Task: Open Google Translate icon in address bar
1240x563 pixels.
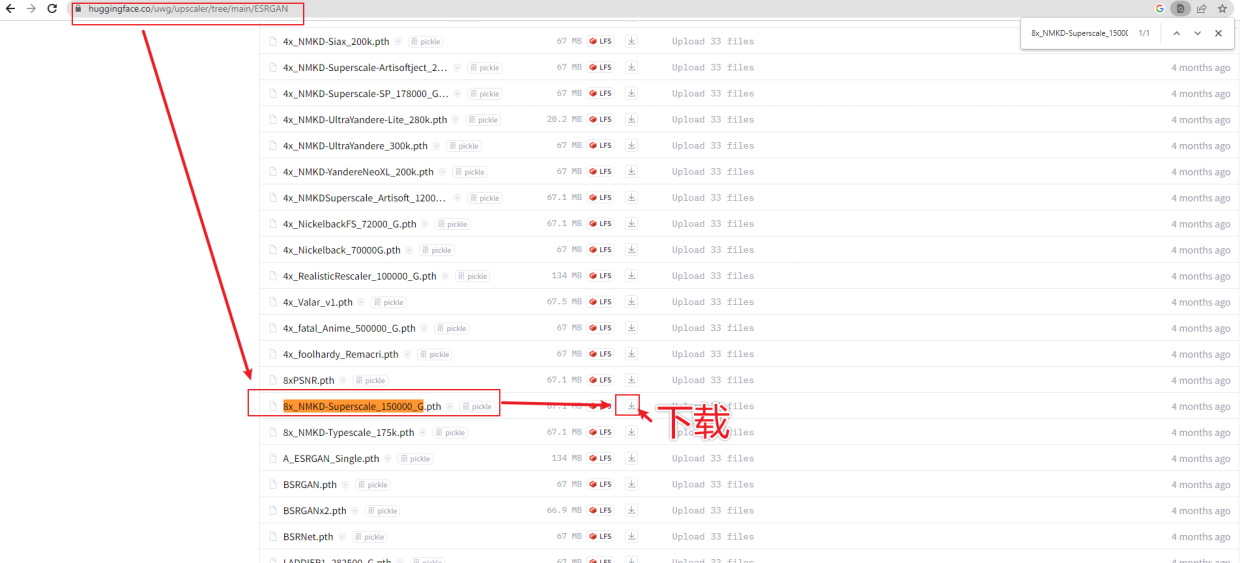Action: coord(1160,8)
